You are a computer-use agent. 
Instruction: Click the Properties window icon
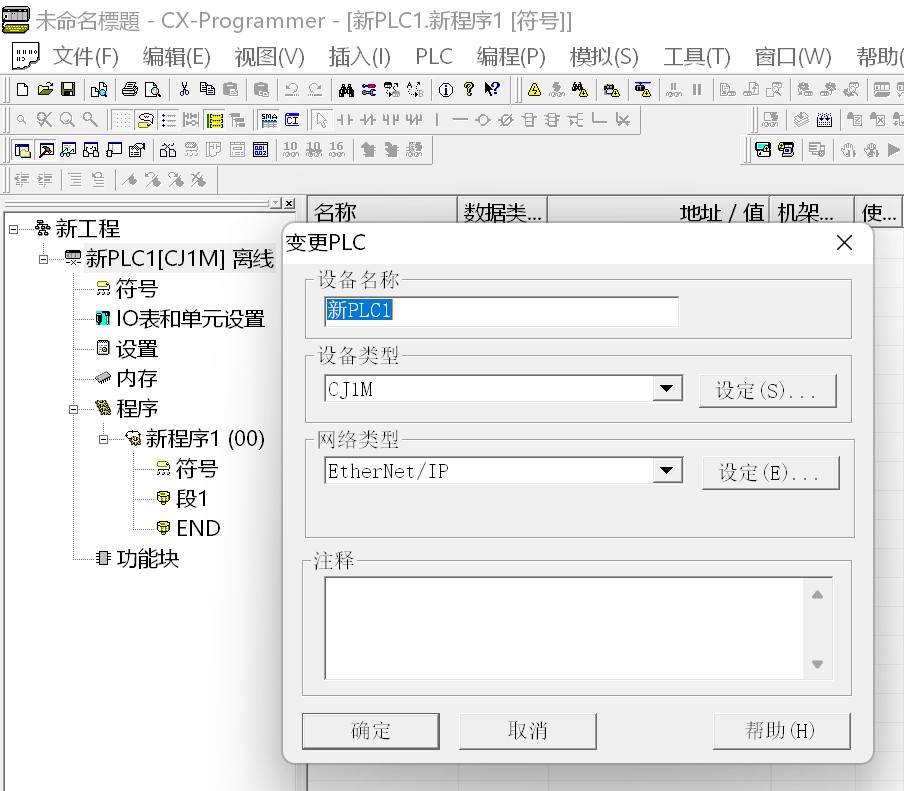[137, 150]
